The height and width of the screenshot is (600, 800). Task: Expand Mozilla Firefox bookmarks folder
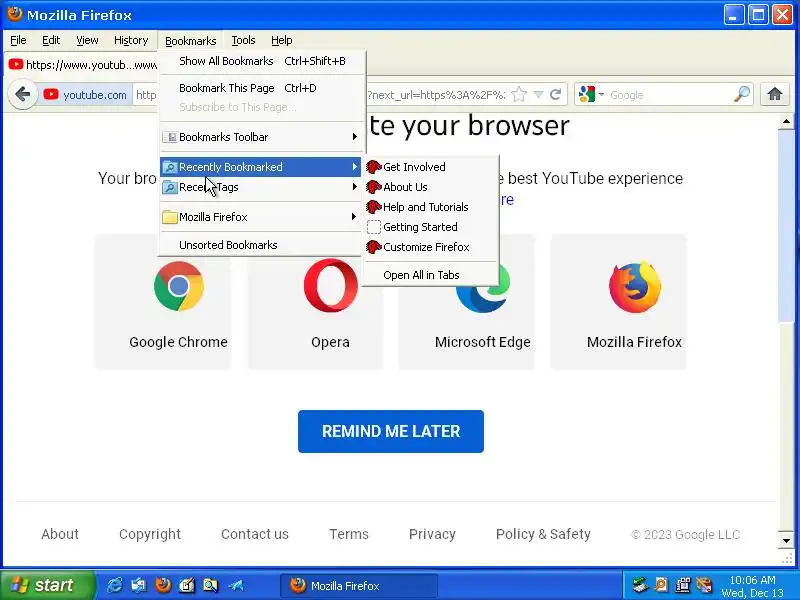(261, 217)
